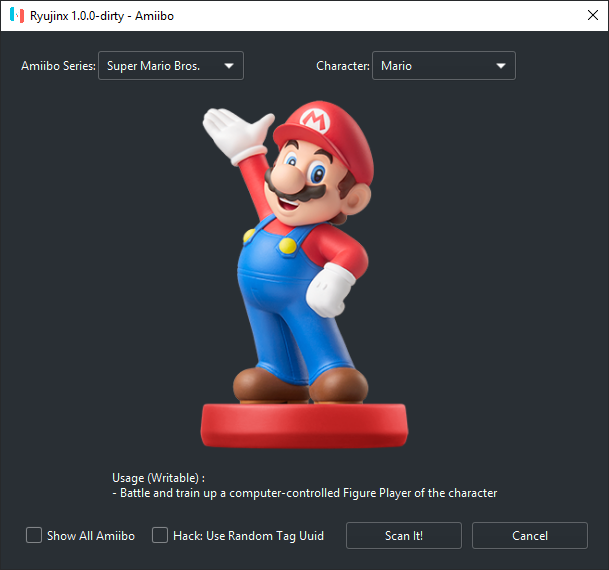Tick the Hack: Use Random Tag Uuid checkbox
609x570 pixels.
tap(160, 535)
